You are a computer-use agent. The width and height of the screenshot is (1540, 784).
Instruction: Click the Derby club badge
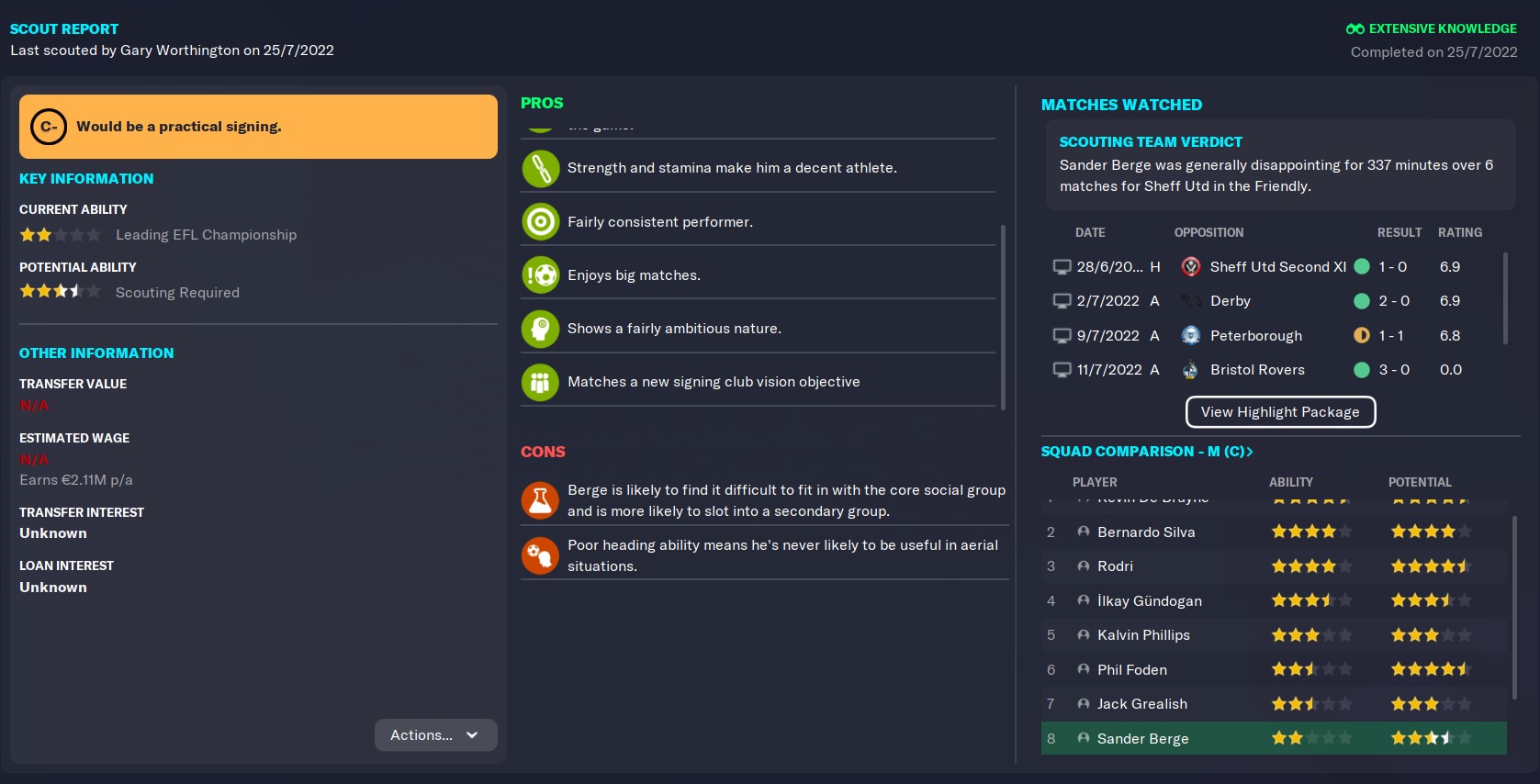click(x=1191, y=301)
